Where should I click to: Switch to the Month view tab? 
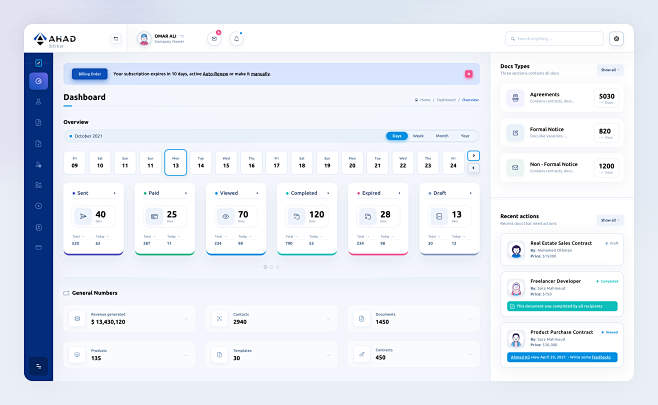click(441, 135)
